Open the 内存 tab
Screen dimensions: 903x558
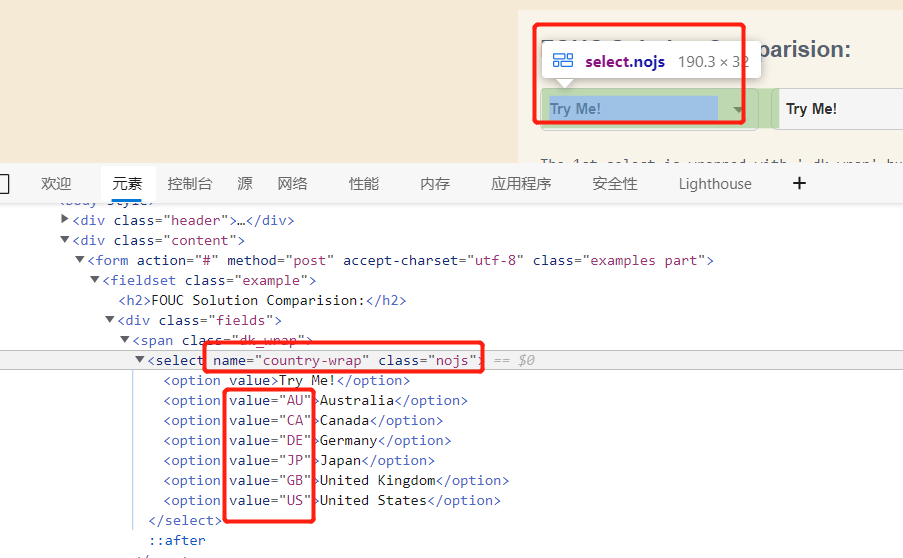[435, 184]
